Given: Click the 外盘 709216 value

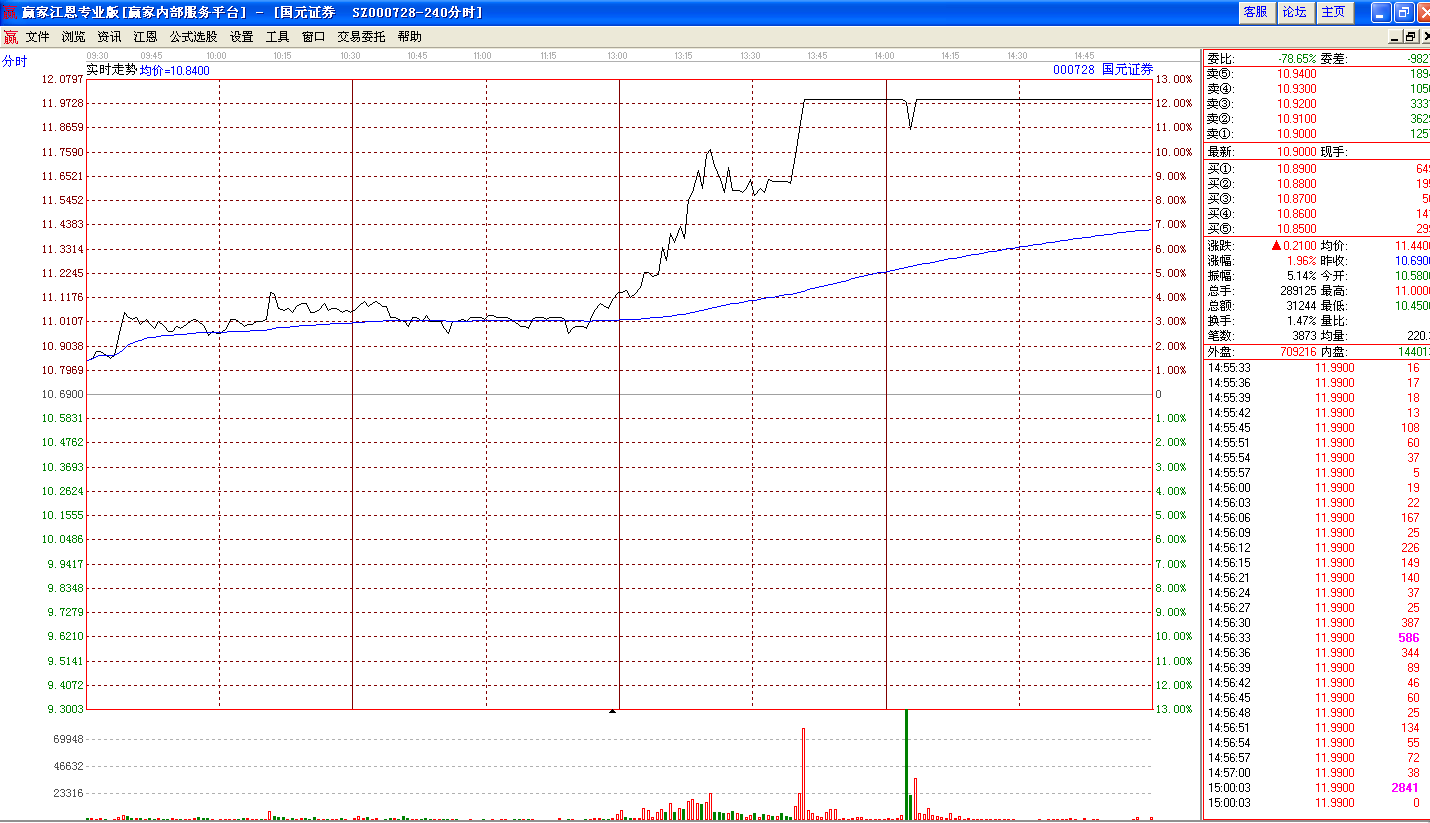Looking at the screenshot, I should pos(1297,352).
